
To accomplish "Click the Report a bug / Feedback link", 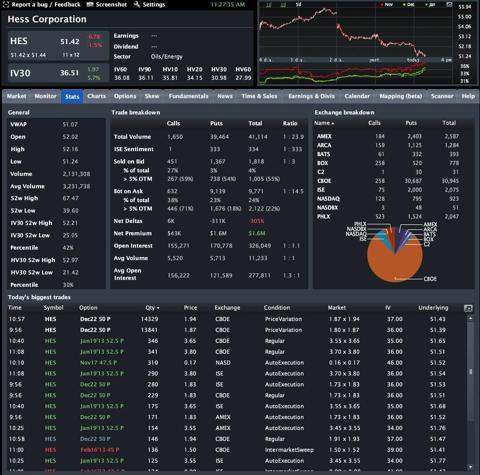I will 46,5.
